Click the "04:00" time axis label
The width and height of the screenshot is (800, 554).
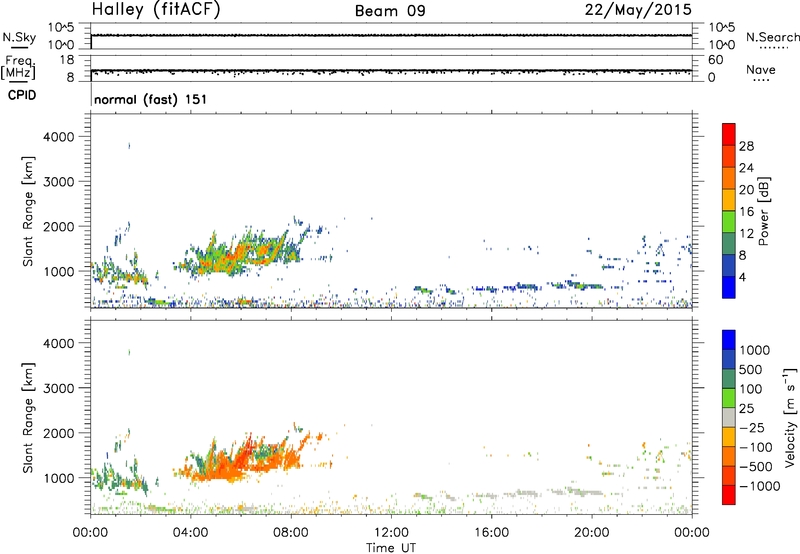pyautogui.click(x=190, y=533)
